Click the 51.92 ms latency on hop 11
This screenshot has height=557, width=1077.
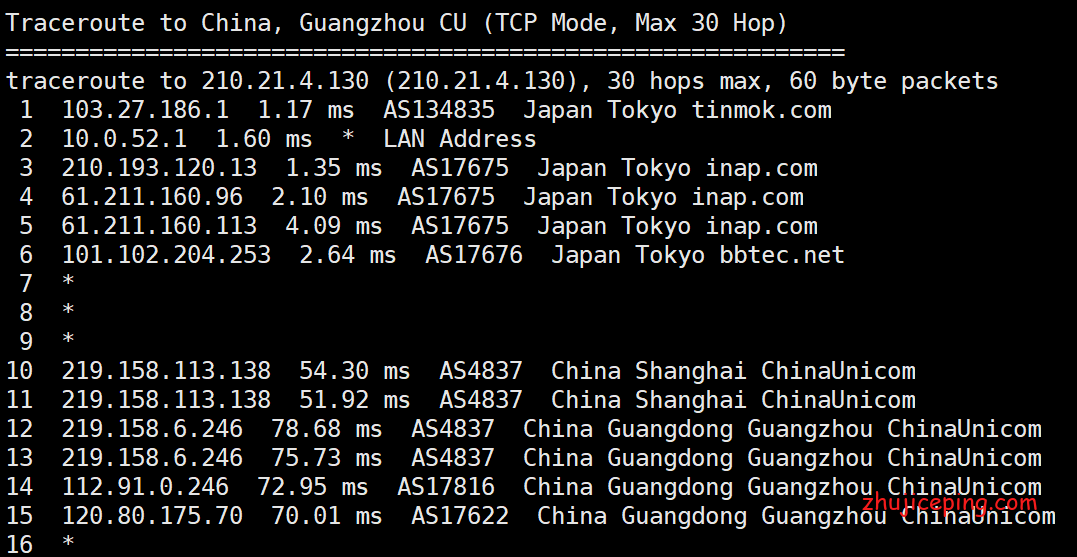(x=355, y=400)
